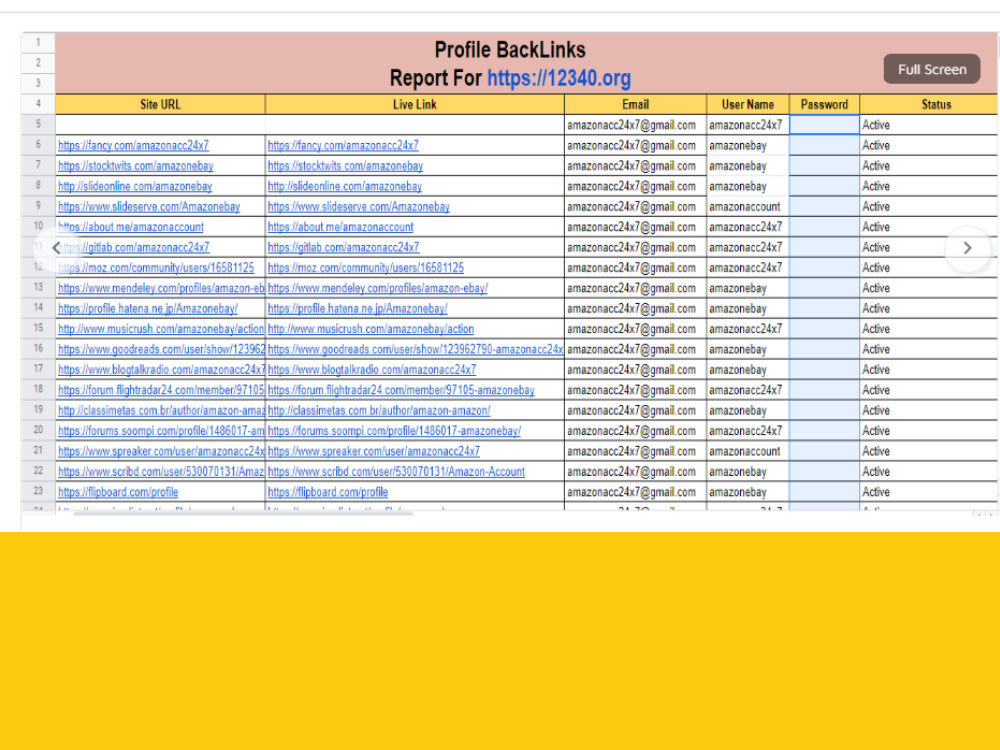Select the Password column header
The height and width of the screenshot is (750, 1000).
pyautogui.click(x=825, y=105)
